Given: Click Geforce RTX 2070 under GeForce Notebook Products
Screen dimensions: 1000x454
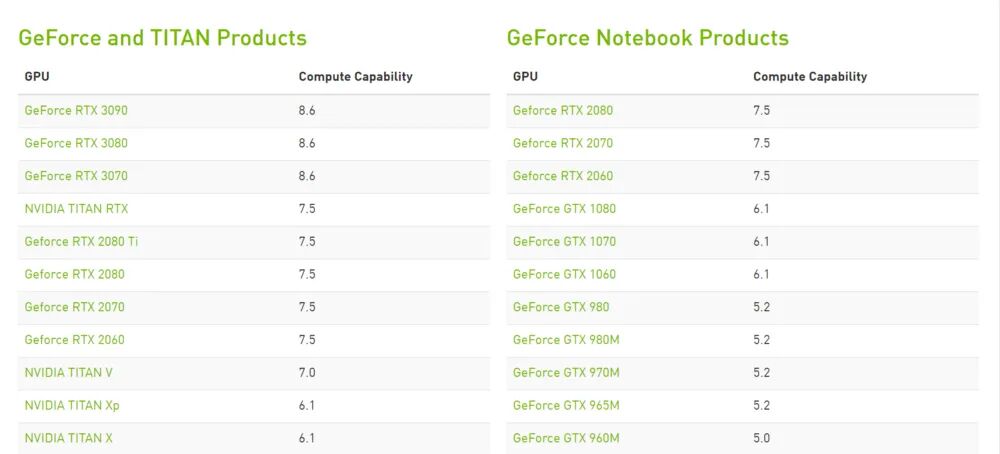Looking at the screenshot, I should (x=563, y=143).
